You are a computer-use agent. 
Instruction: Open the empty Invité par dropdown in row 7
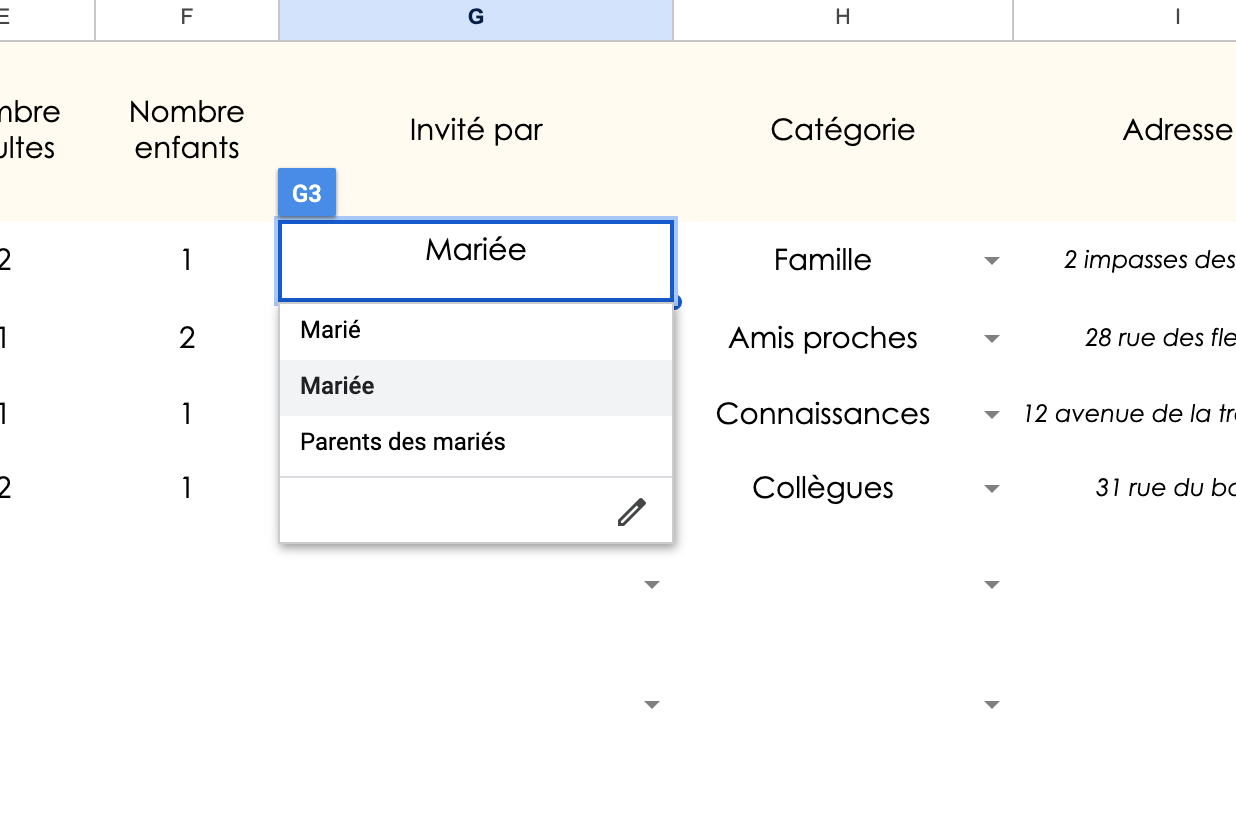click(652, 584)
